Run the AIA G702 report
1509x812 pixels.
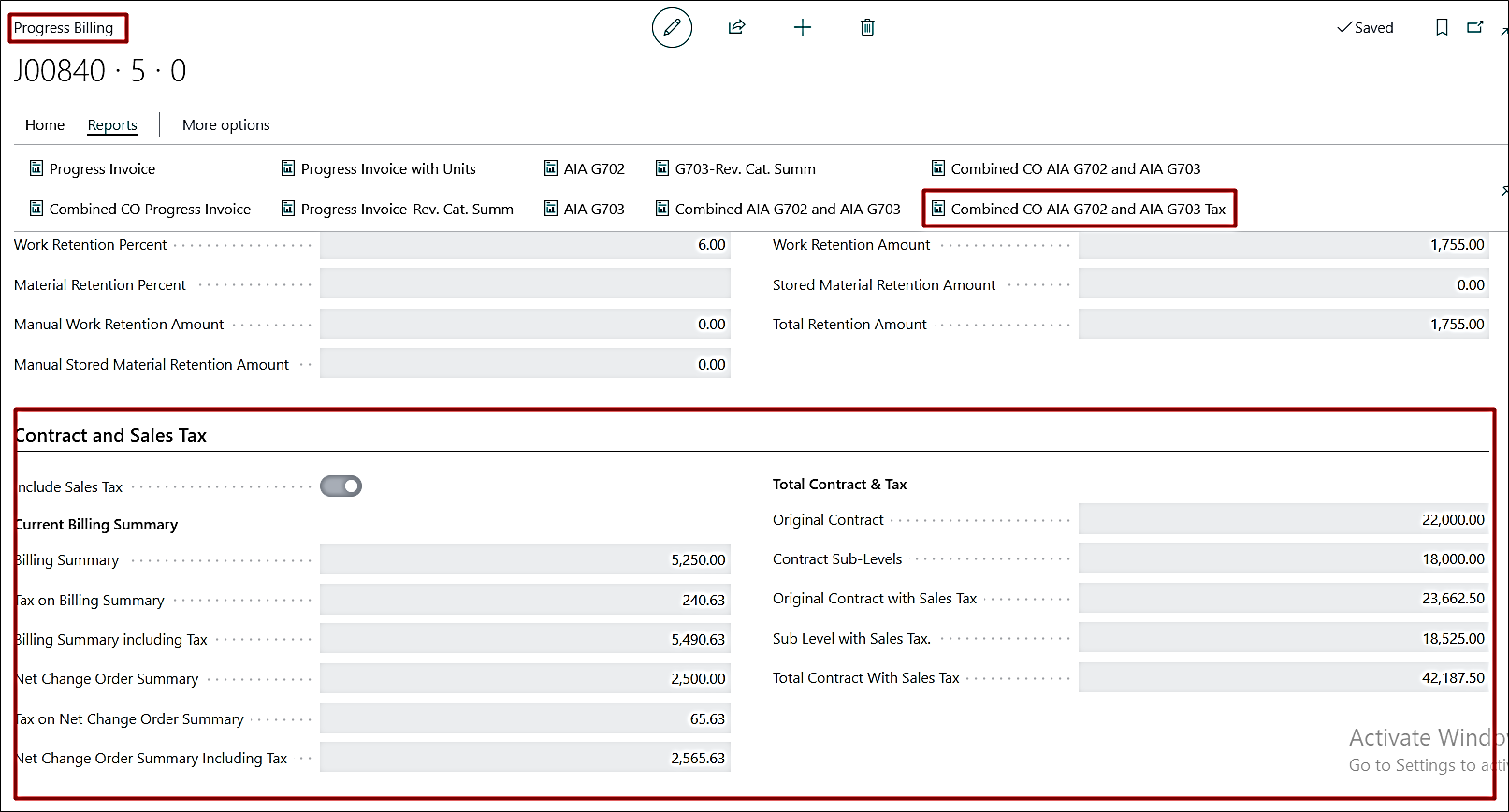point(594,168)
